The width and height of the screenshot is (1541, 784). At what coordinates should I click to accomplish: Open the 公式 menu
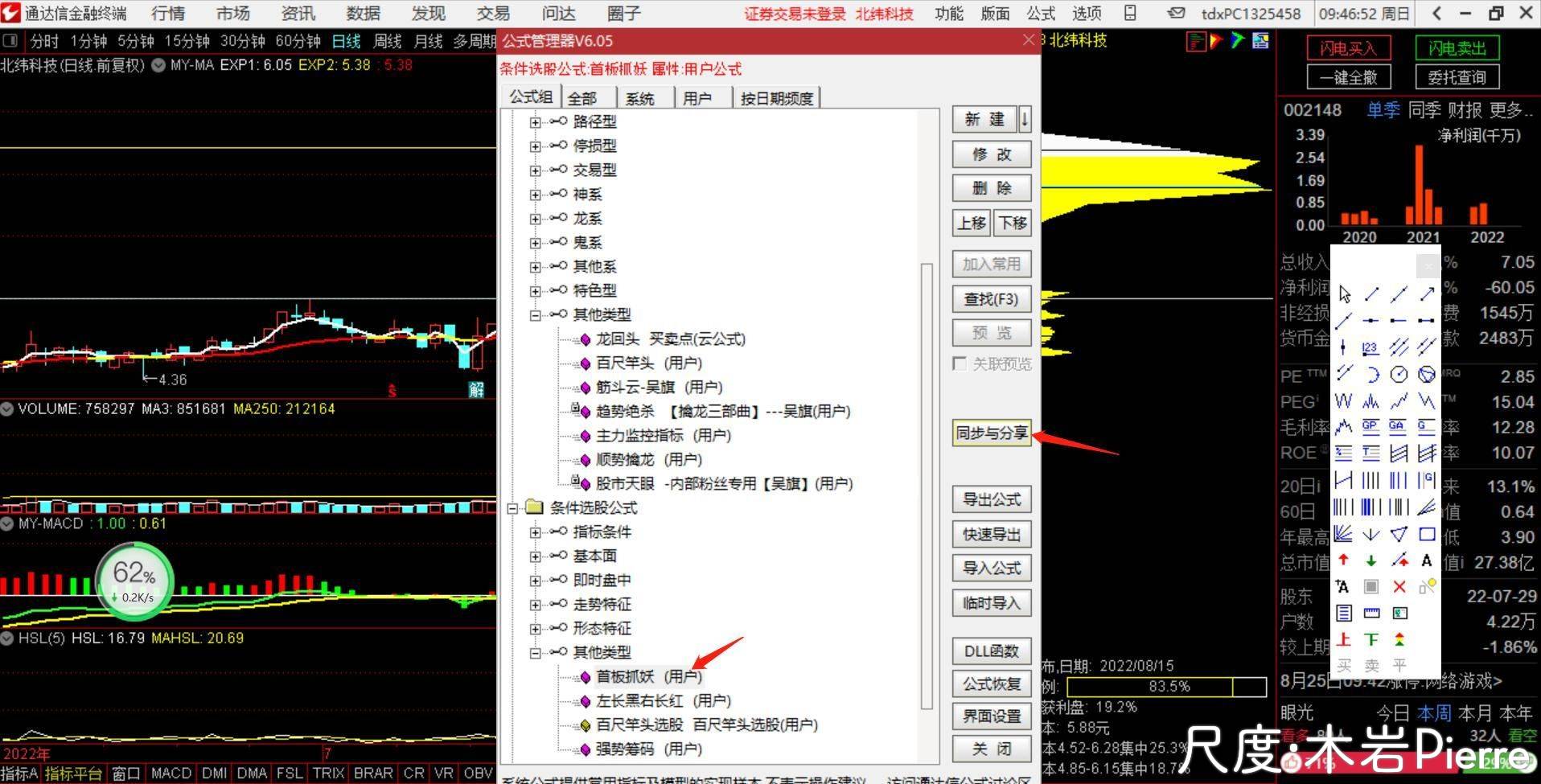point(1039,13)
